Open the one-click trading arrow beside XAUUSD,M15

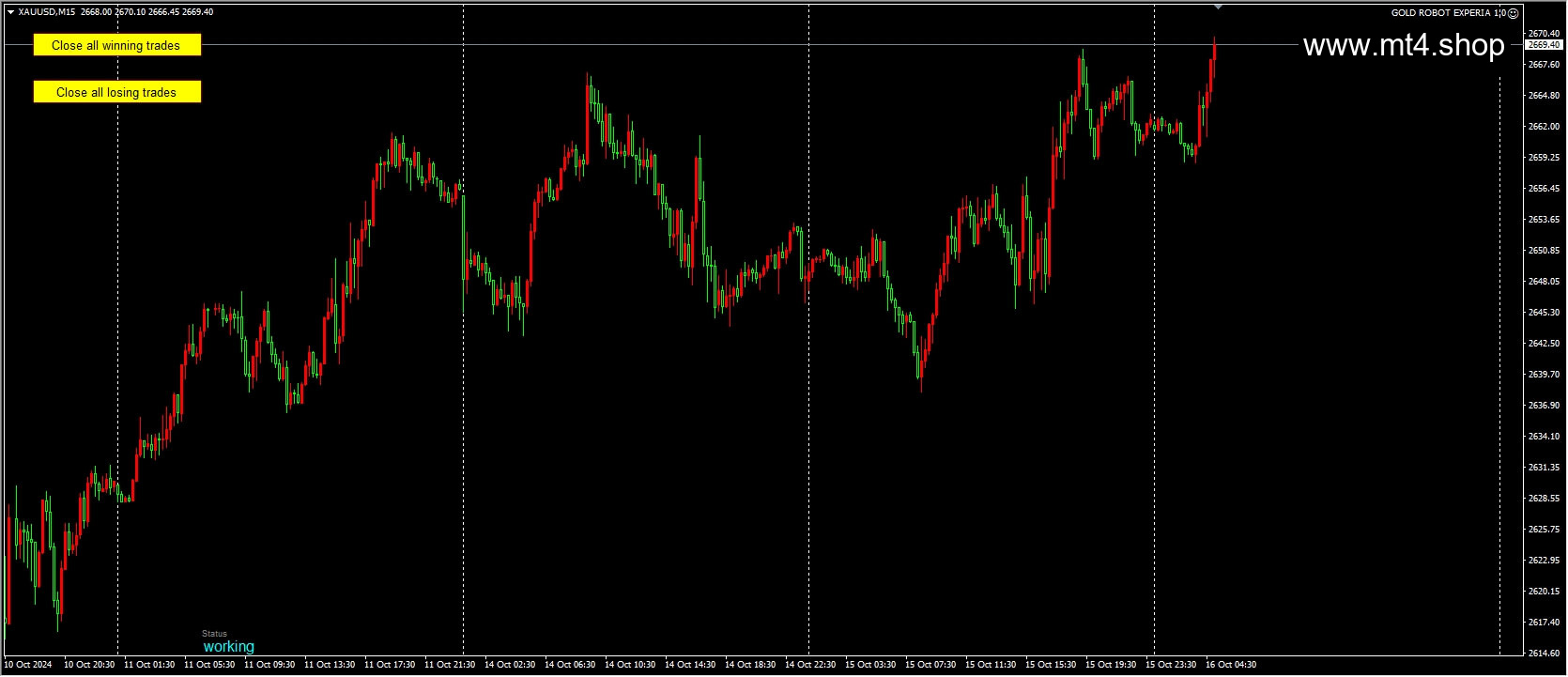10,12
